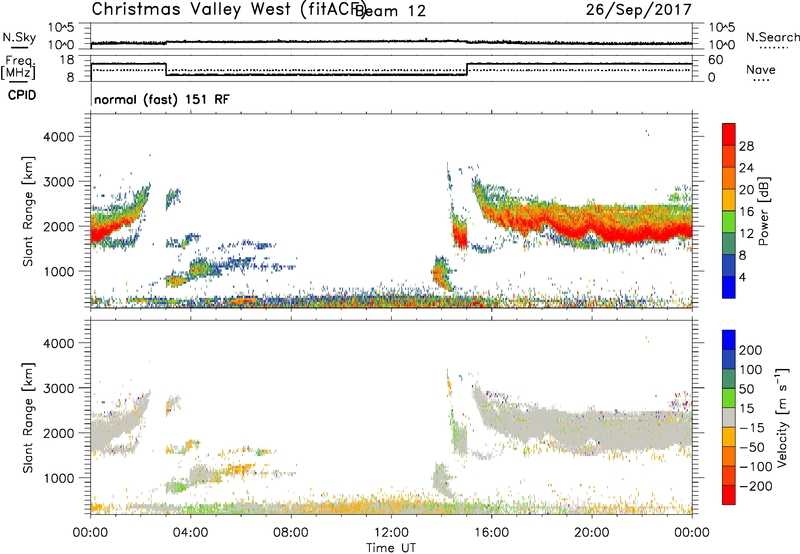Image resolution: width=800 pixels, height=554 pixels.
Task: Click the frequency step-up line at 15:00
Action: (x=467, y=69)
